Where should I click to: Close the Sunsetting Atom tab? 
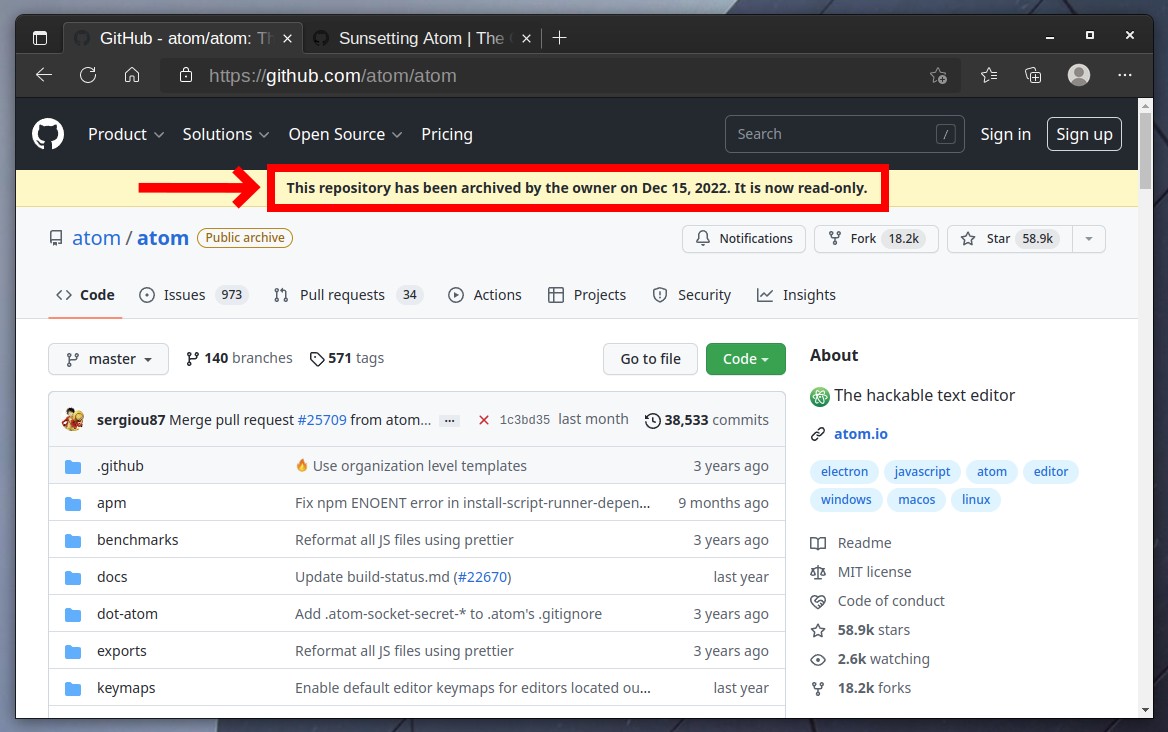(x=526, y=38)
